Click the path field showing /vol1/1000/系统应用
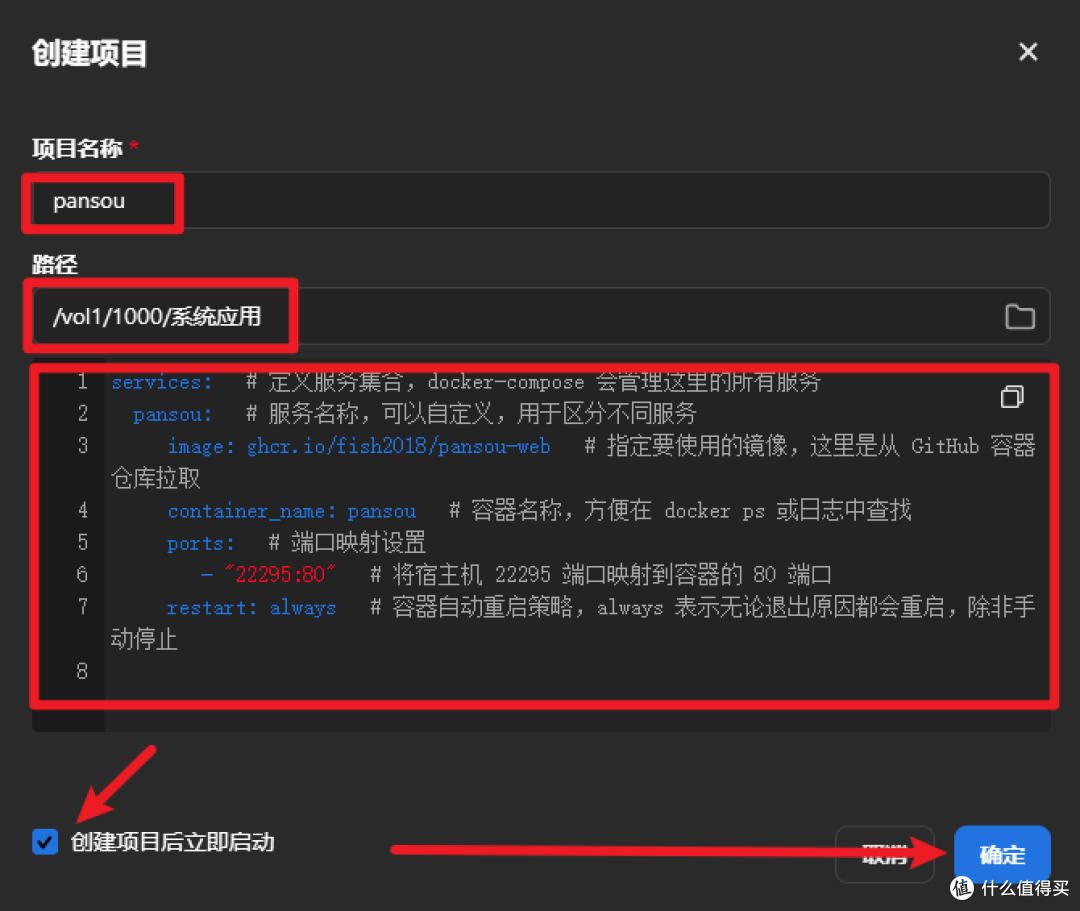1080x911 pixels. click(160, 316)
